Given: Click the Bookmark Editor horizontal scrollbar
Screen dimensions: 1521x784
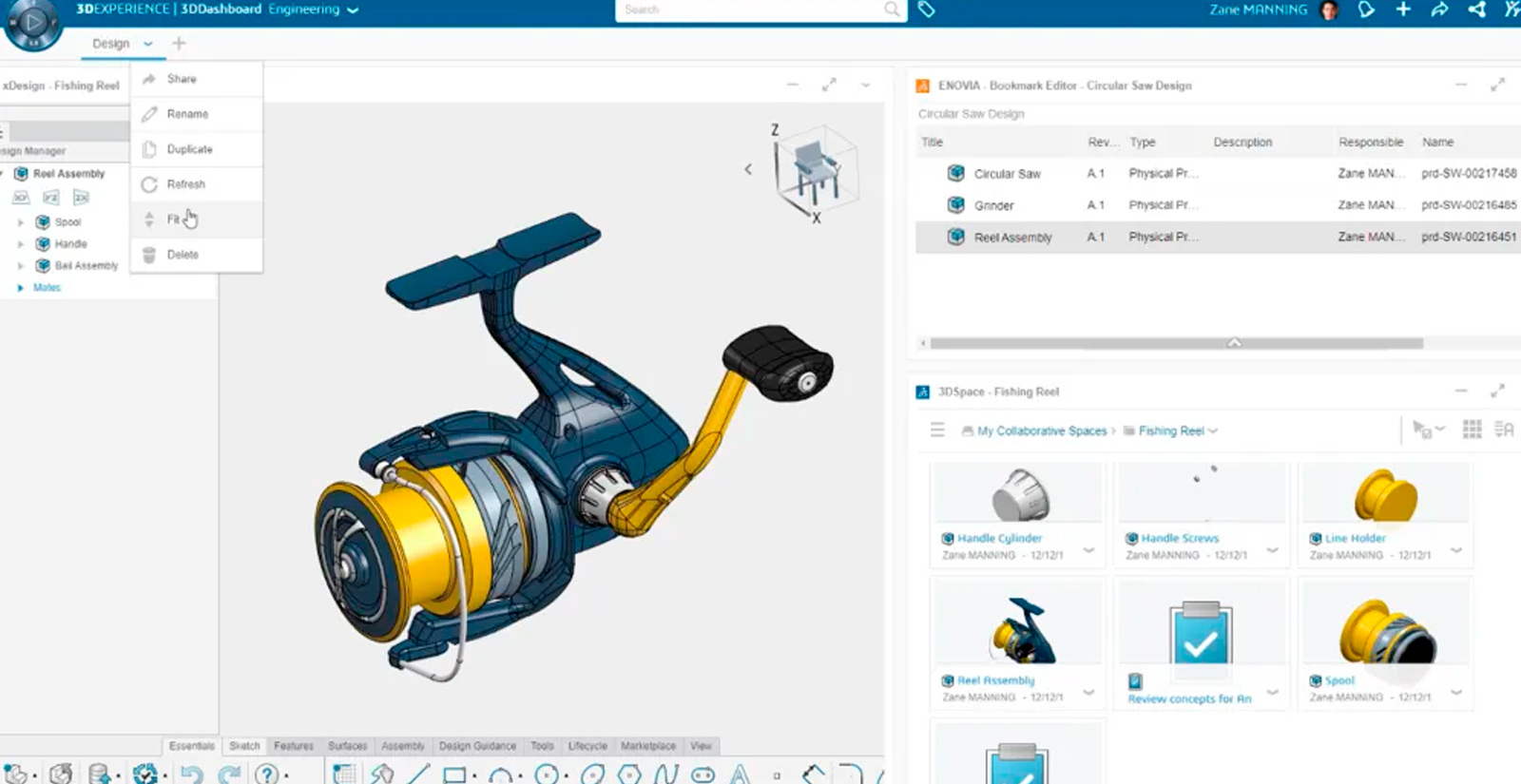Looking at the screenshot, I should pyautogui.click(x=1176, y=343).
